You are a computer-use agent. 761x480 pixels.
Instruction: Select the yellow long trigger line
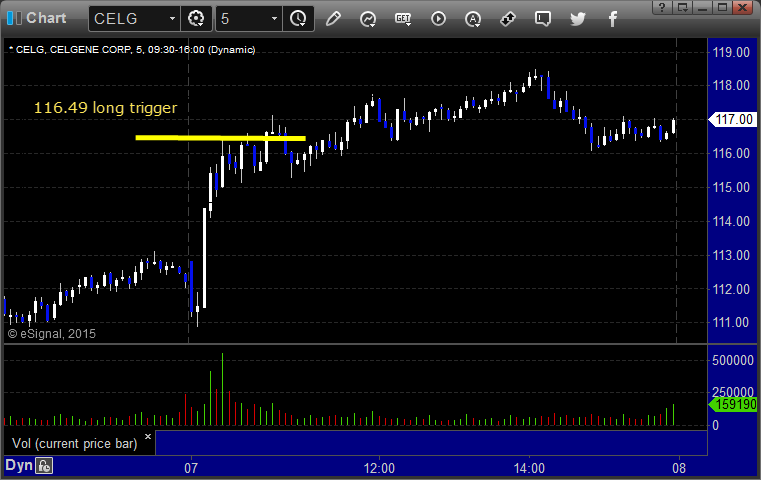click(x=220, y=138)
